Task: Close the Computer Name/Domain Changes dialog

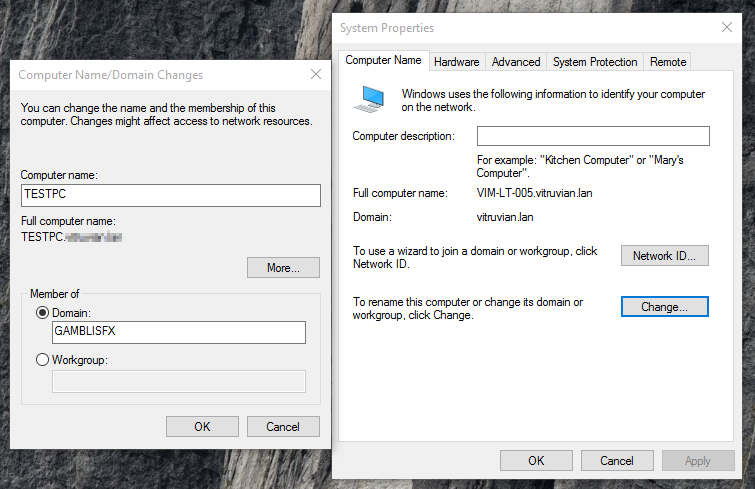Action: pos(316,74)
